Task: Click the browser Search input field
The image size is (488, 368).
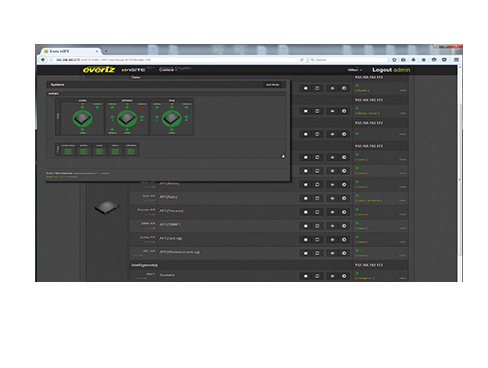Action: pos(348,60)
